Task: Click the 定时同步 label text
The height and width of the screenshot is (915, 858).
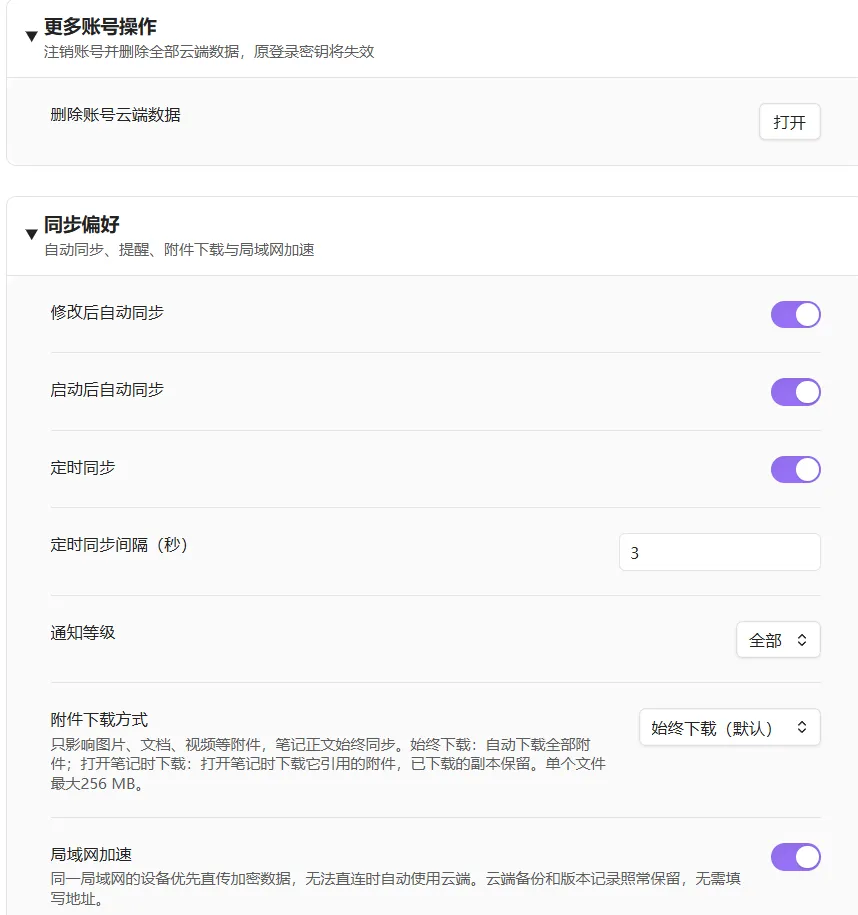Action: point(83,467)
